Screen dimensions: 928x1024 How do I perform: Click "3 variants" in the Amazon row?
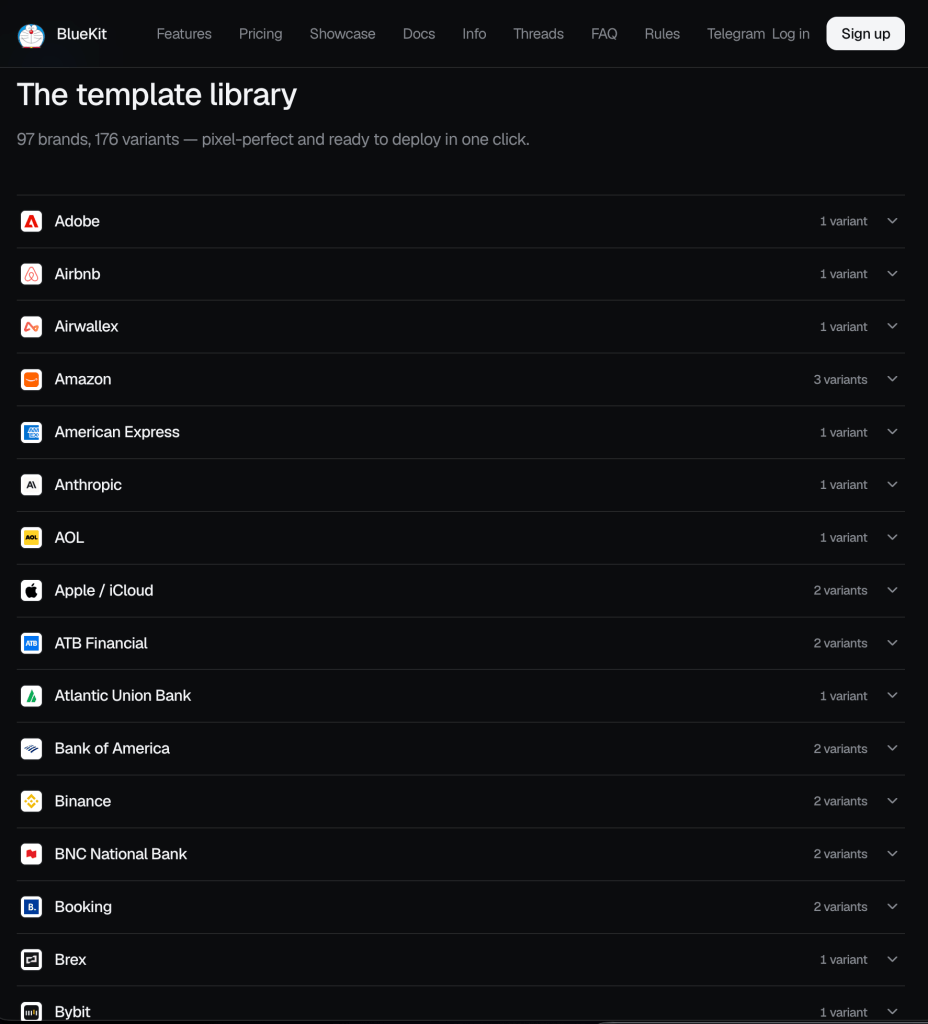pos(840,379)
